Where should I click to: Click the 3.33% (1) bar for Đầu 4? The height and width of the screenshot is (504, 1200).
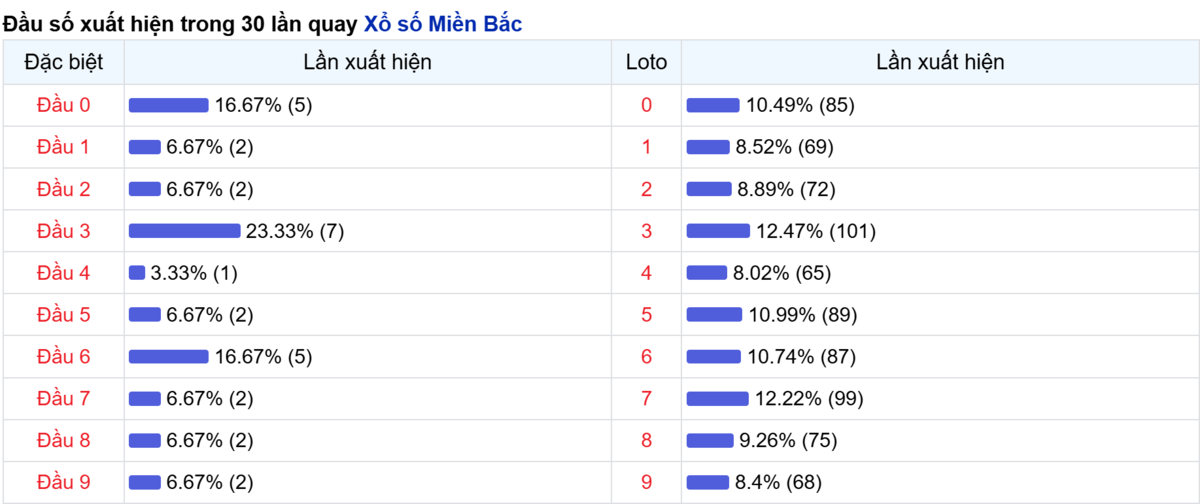click(137, 273)
